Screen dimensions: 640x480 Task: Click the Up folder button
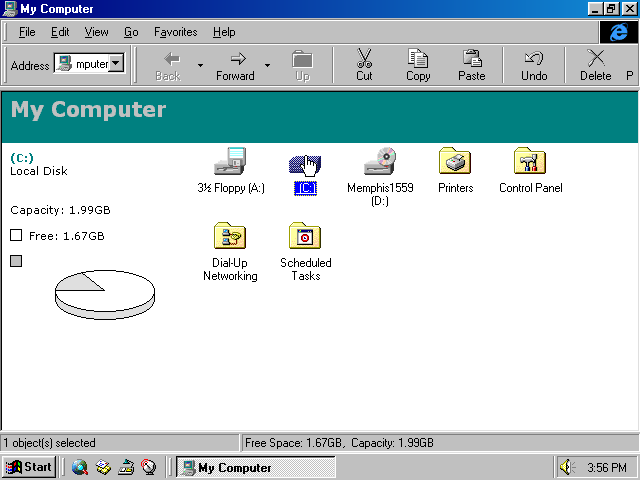pos(302,65)
